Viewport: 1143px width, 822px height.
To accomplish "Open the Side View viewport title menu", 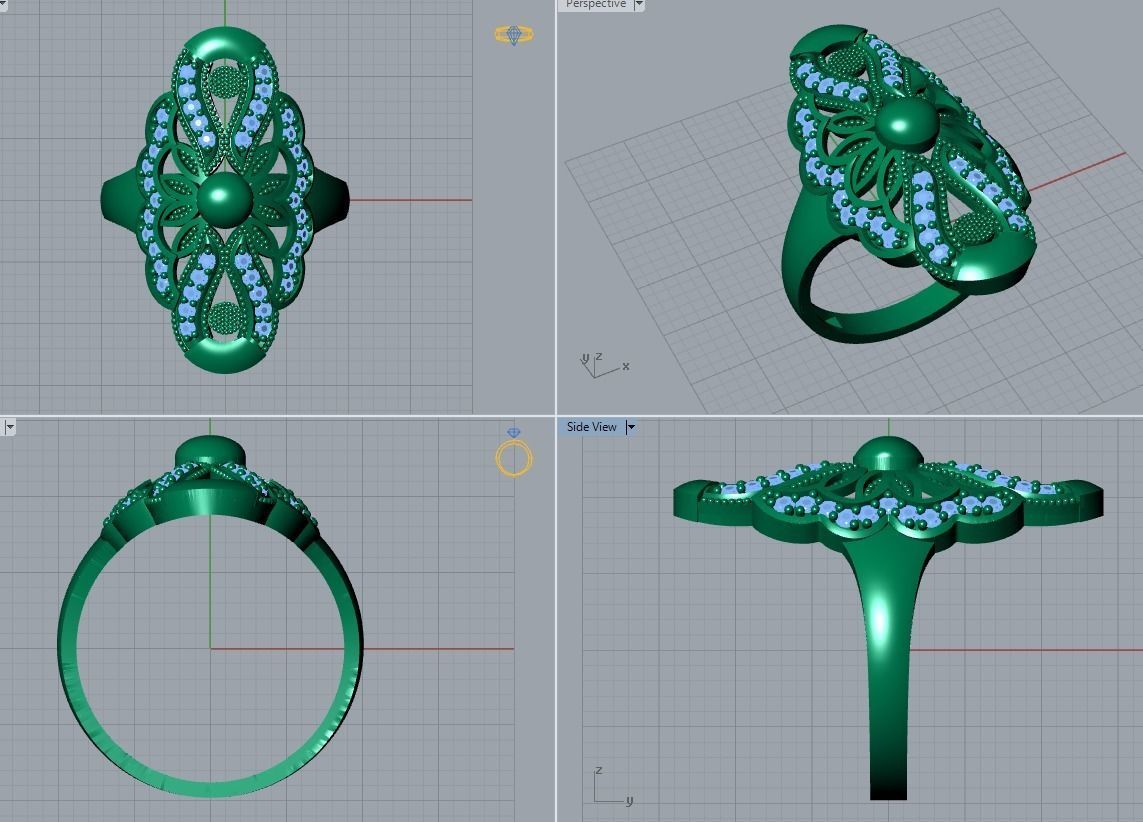I will (x=591, y=427).
